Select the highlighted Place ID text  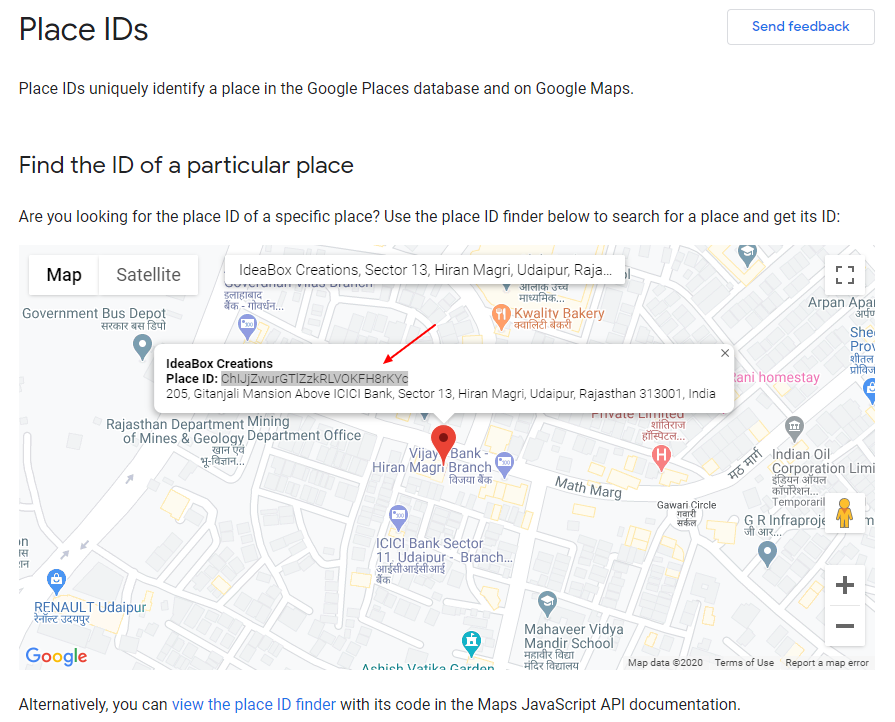click(315, 378)
